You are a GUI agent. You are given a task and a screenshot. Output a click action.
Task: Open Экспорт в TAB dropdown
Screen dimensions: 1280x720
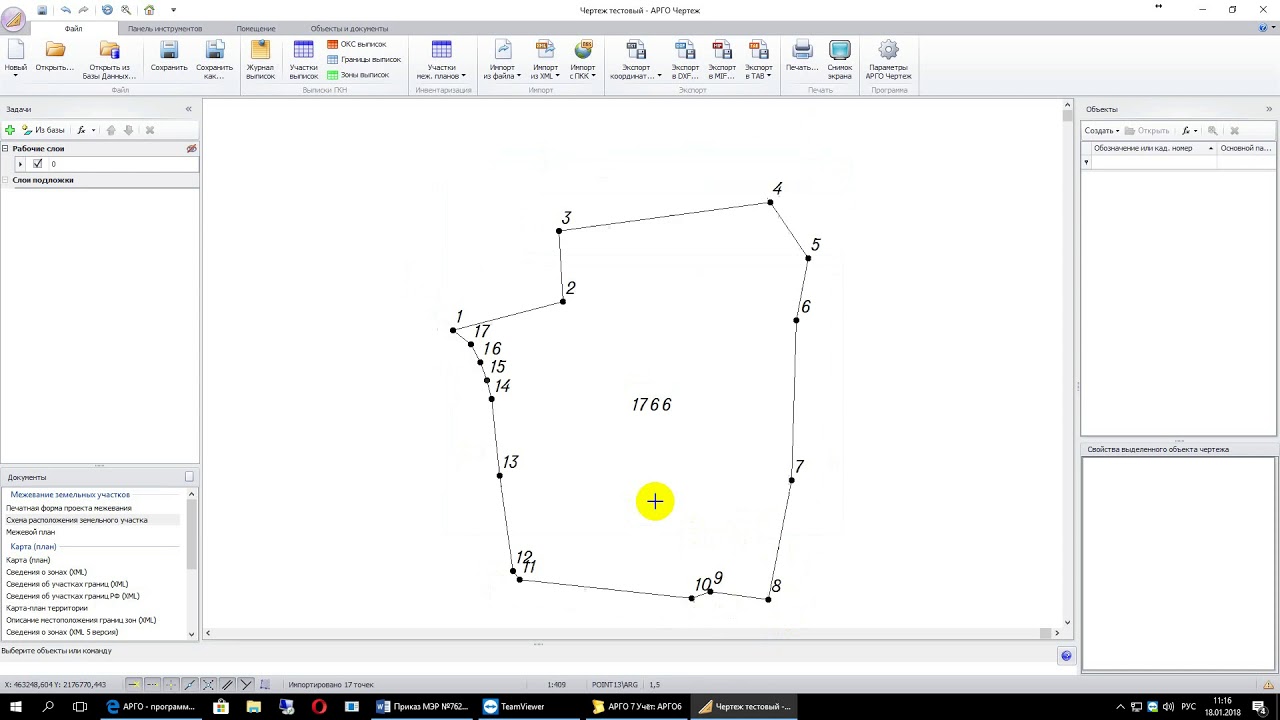(759, 59)
